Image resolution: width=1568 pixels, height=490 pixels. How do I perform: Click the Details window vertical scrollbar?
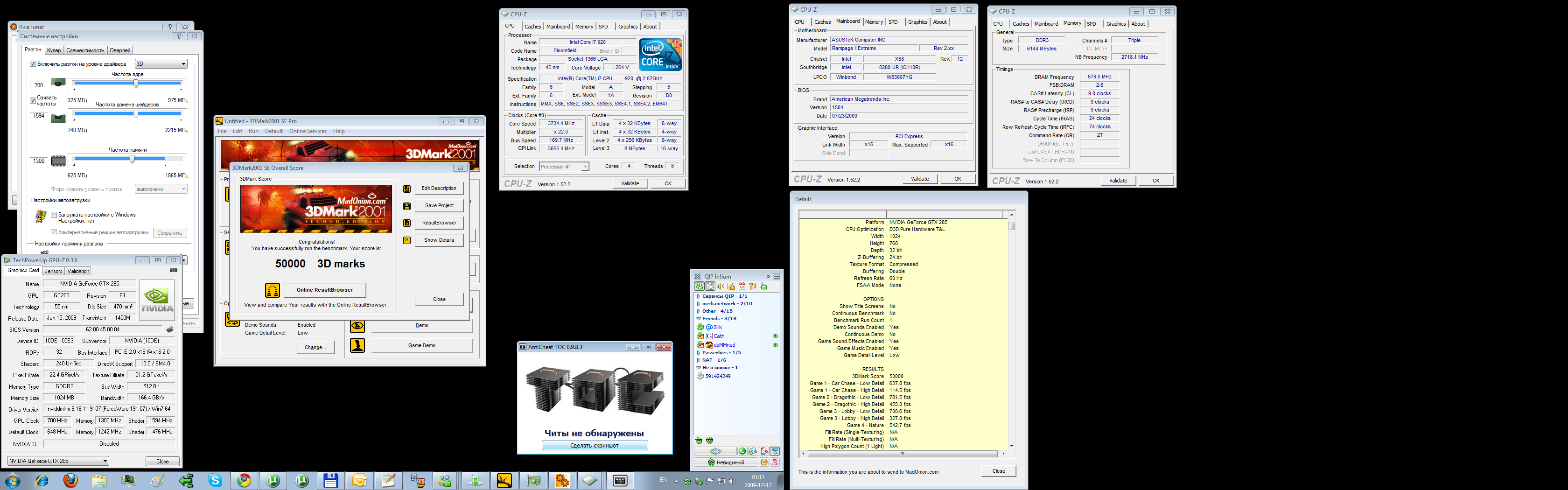[1012, 330]
